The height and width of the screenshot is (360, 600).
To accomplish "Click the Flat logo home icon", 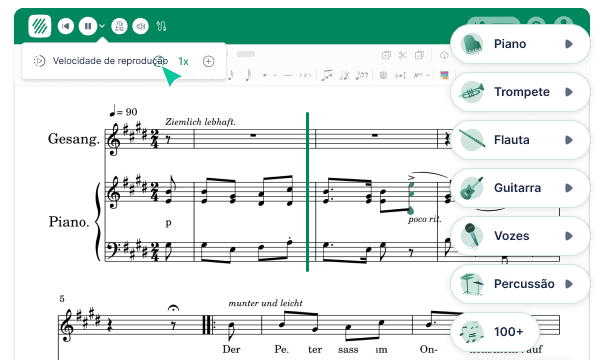I will [x=40, y=26].
